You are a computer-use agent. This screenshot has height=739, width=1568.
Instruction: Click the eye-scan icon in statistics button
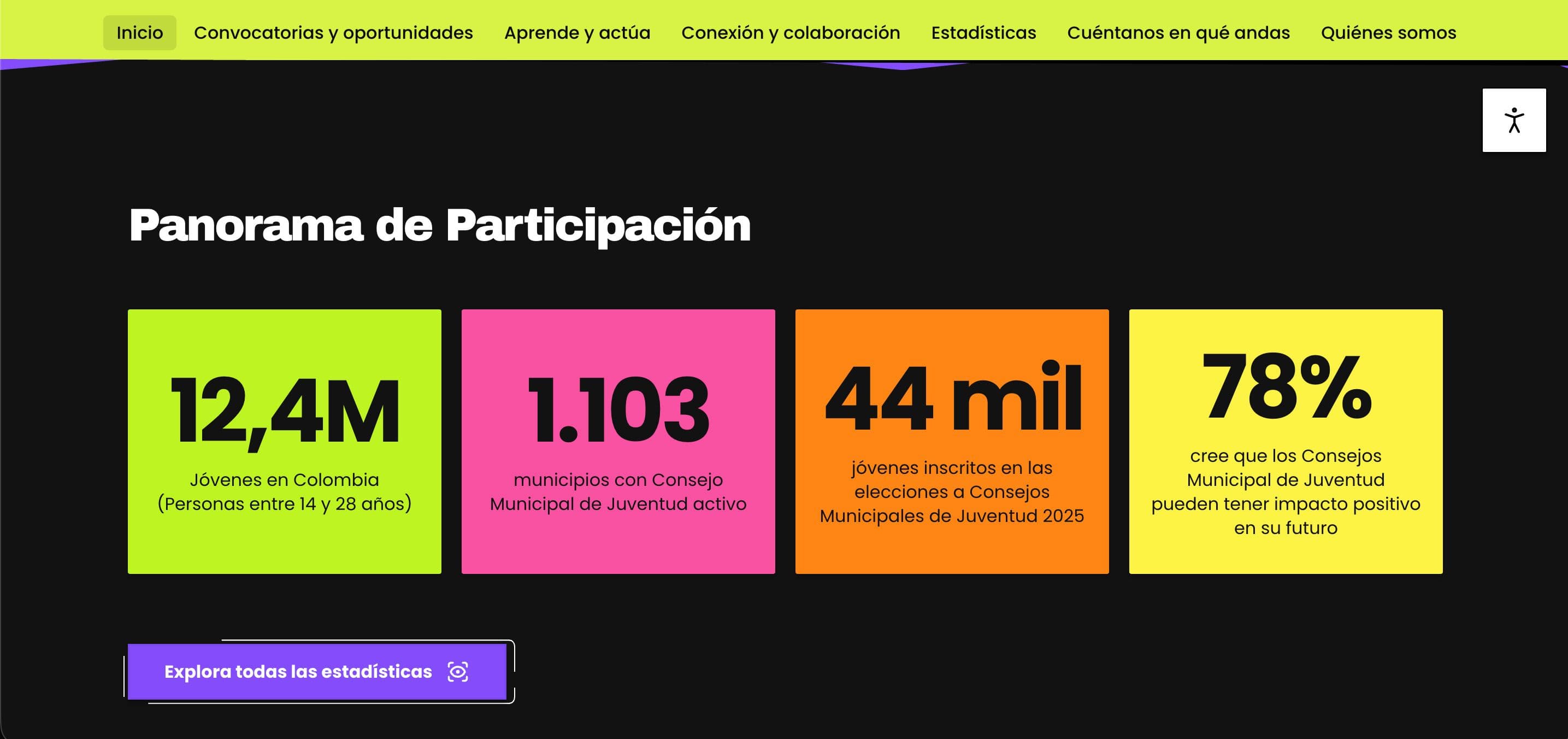(x=458, y=671)
